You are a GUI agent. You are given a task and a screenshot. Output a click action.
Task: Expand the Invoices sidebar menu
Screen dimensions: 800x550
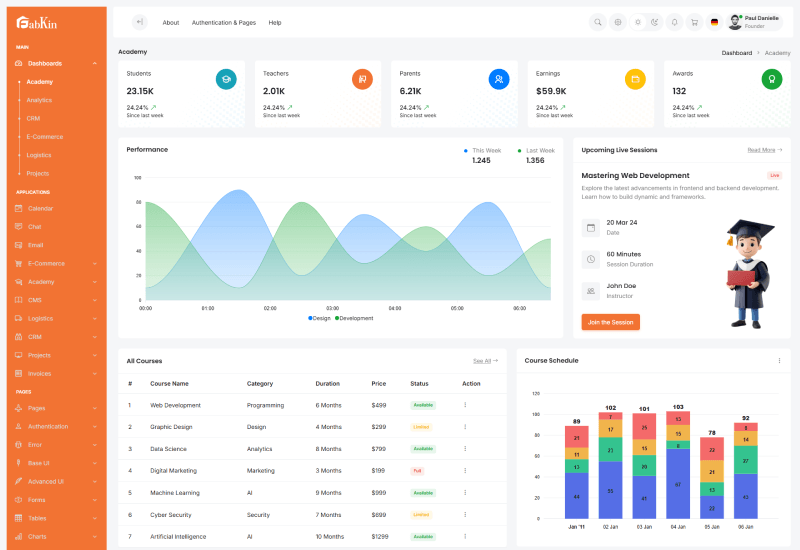(94, 373)
